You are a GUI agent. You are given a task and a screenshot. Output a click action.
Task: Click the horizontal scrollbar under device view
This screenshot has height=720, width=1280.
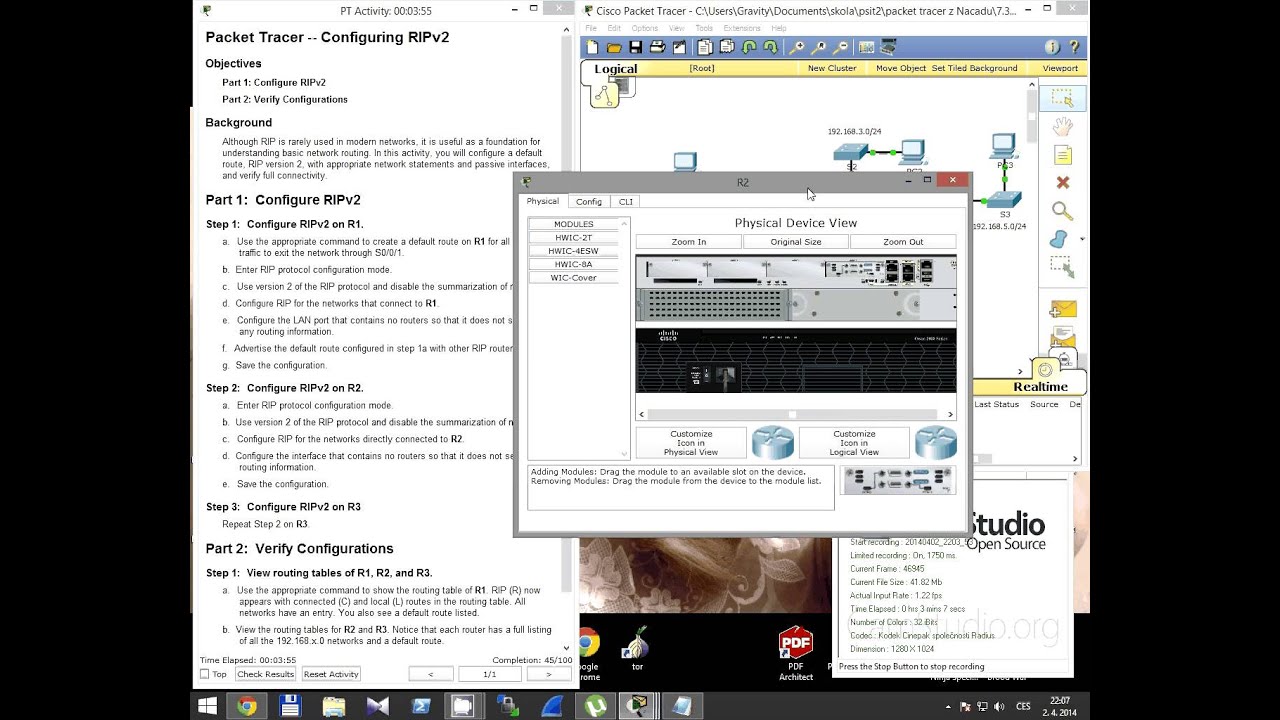[x=796, y=414]
